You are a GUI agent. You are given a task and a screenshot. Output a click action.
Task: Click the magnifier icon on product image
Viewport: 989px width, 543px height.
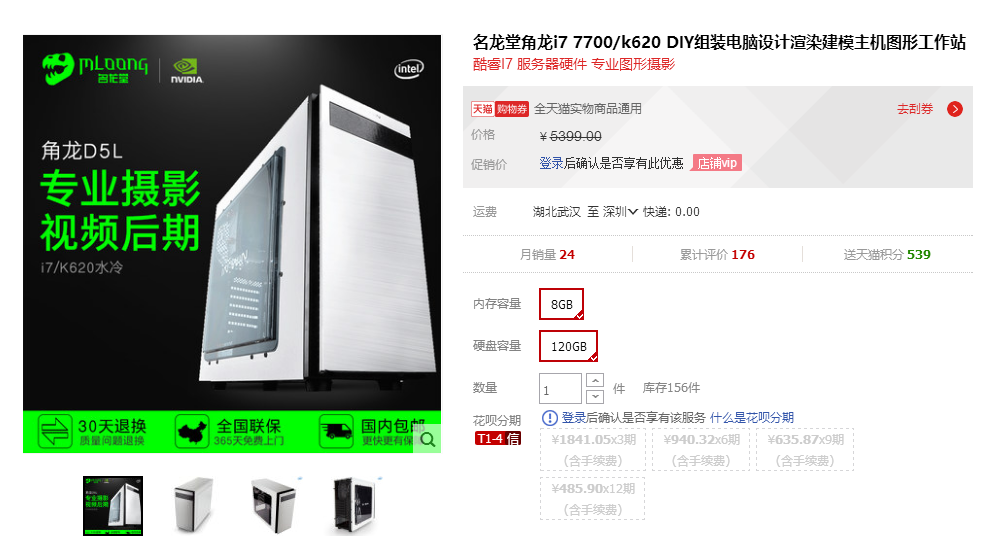tap(428, 440)
